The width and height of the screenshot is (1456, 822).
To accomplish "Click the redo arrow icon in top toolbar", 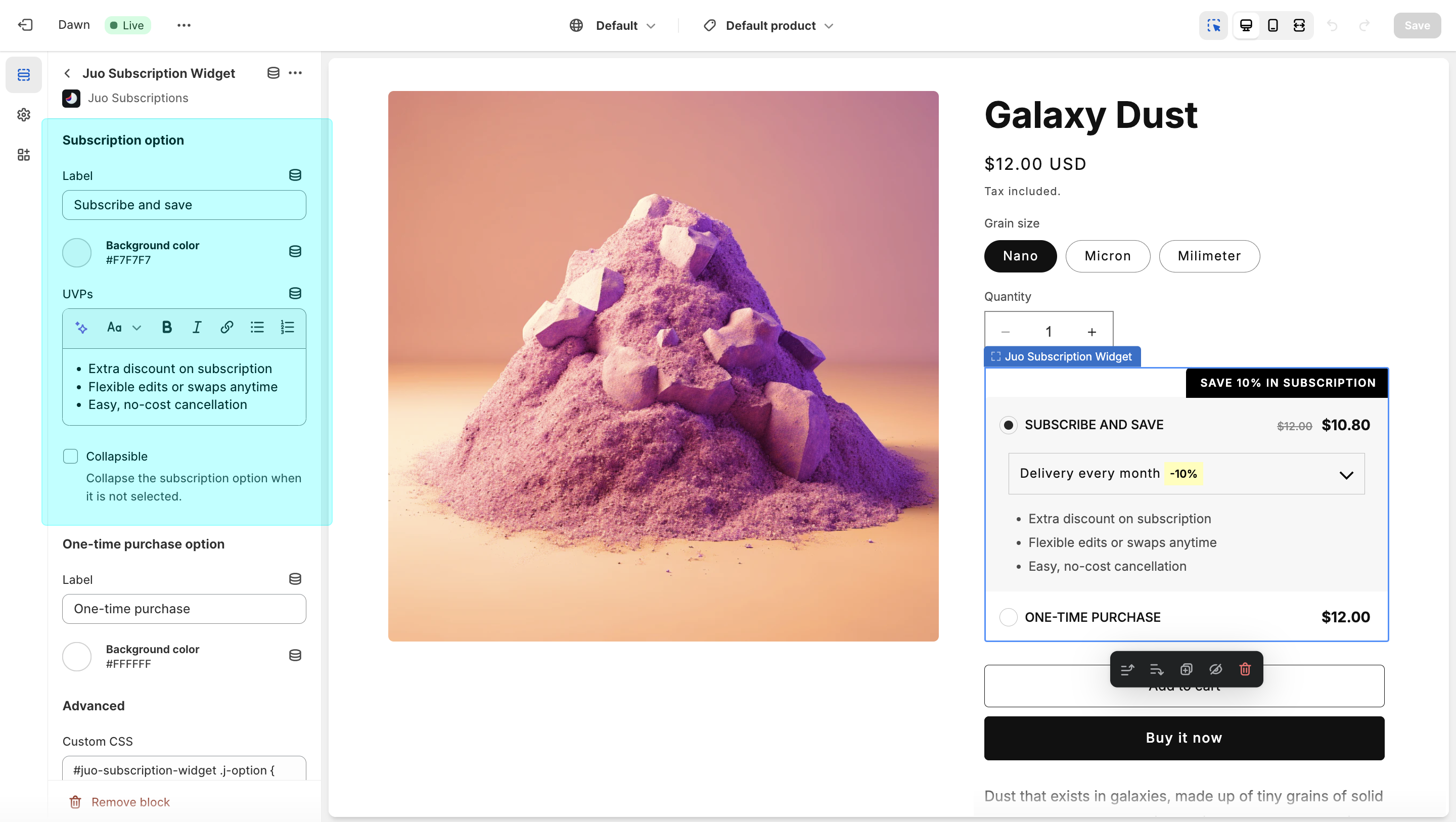I will tap(1364, 25).
